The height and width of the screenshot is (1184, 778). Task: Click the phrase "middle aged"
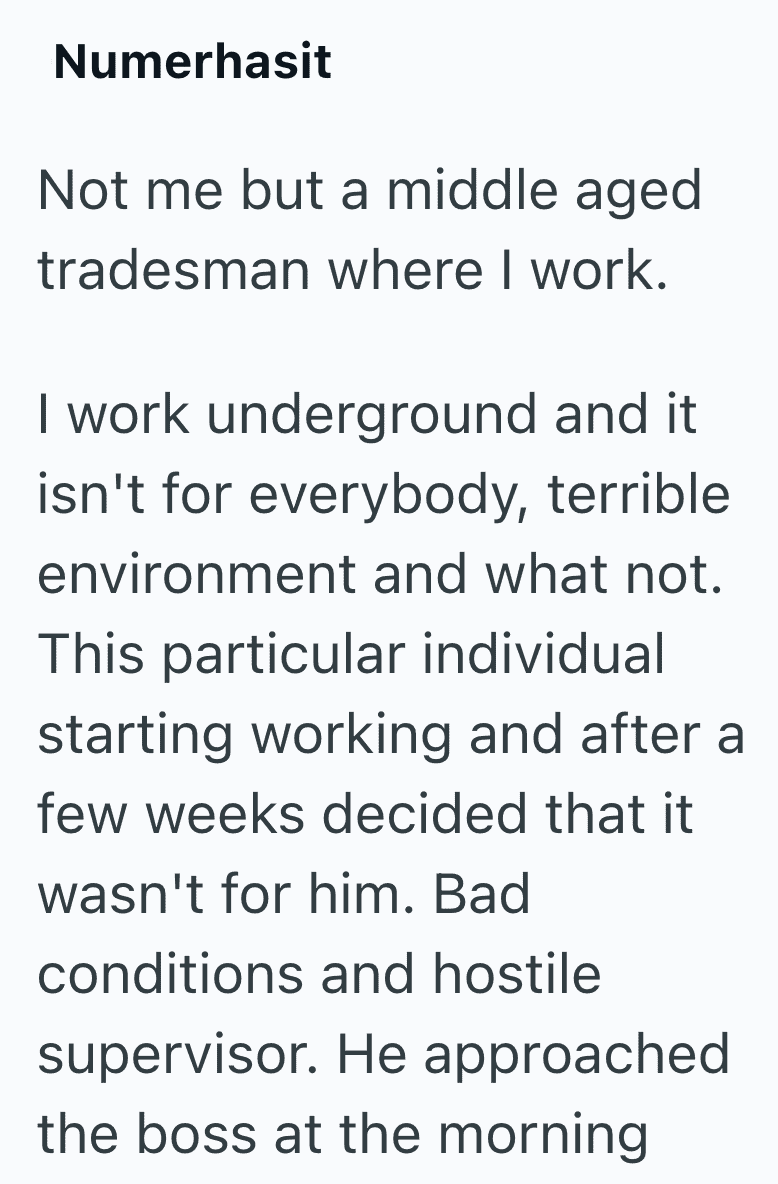pyautogui.click(x=544, y=190)
